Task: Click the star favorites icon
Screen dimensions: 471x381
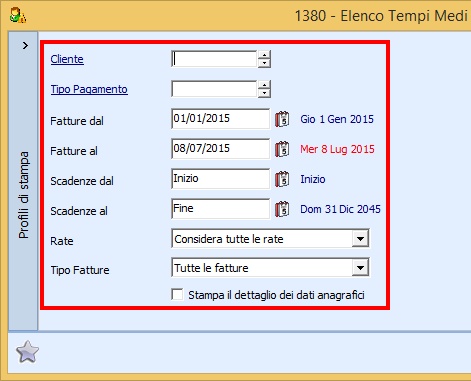Action: click(x=27, y=352)
